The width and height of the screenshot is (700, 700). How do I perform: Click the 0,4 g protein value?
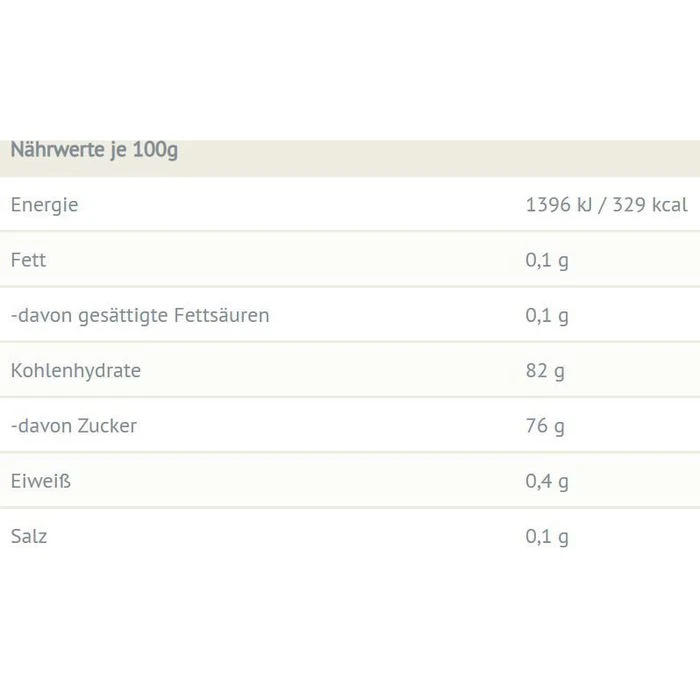pyautogui.click(x=546, y=481)
